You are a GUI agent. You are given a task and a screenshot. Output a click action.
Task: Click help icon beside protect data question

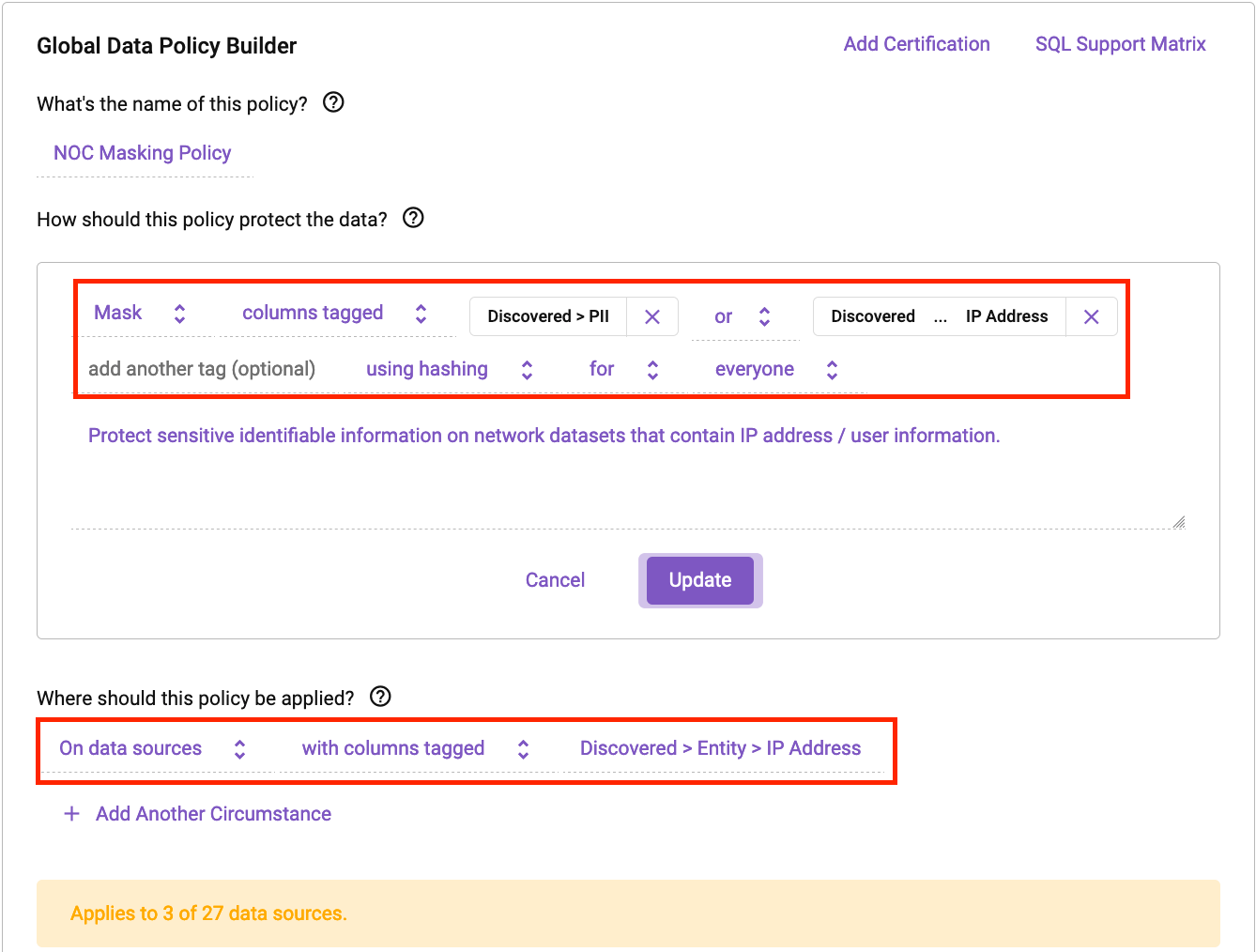point(413,218)
